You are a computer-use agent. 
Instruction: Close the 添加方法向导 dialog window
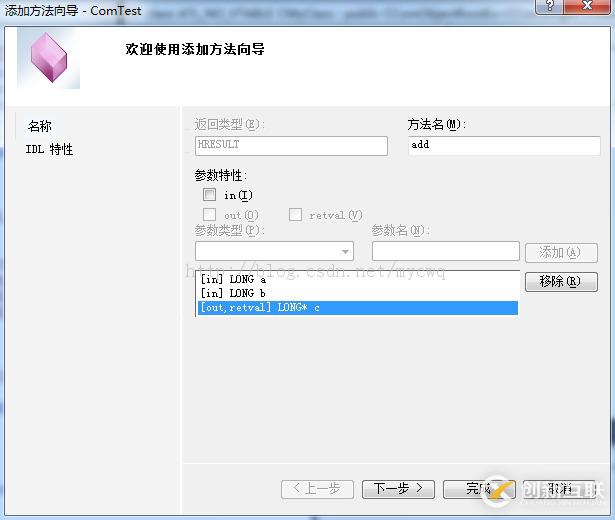click(587, 6)
